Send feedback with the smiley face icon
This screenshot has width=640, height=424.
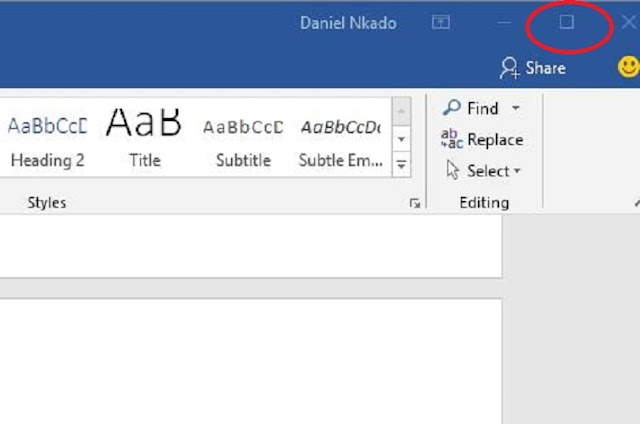(x=629, y=67)
